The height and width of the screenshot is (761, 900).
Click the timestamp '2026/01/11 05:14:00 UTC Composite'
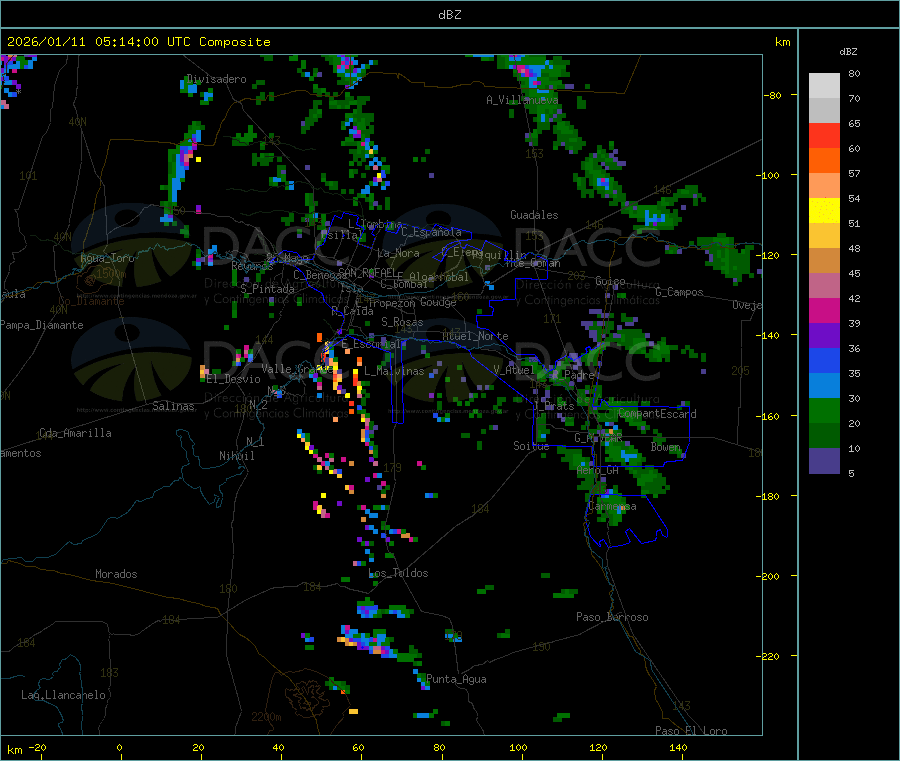point(138,42)
